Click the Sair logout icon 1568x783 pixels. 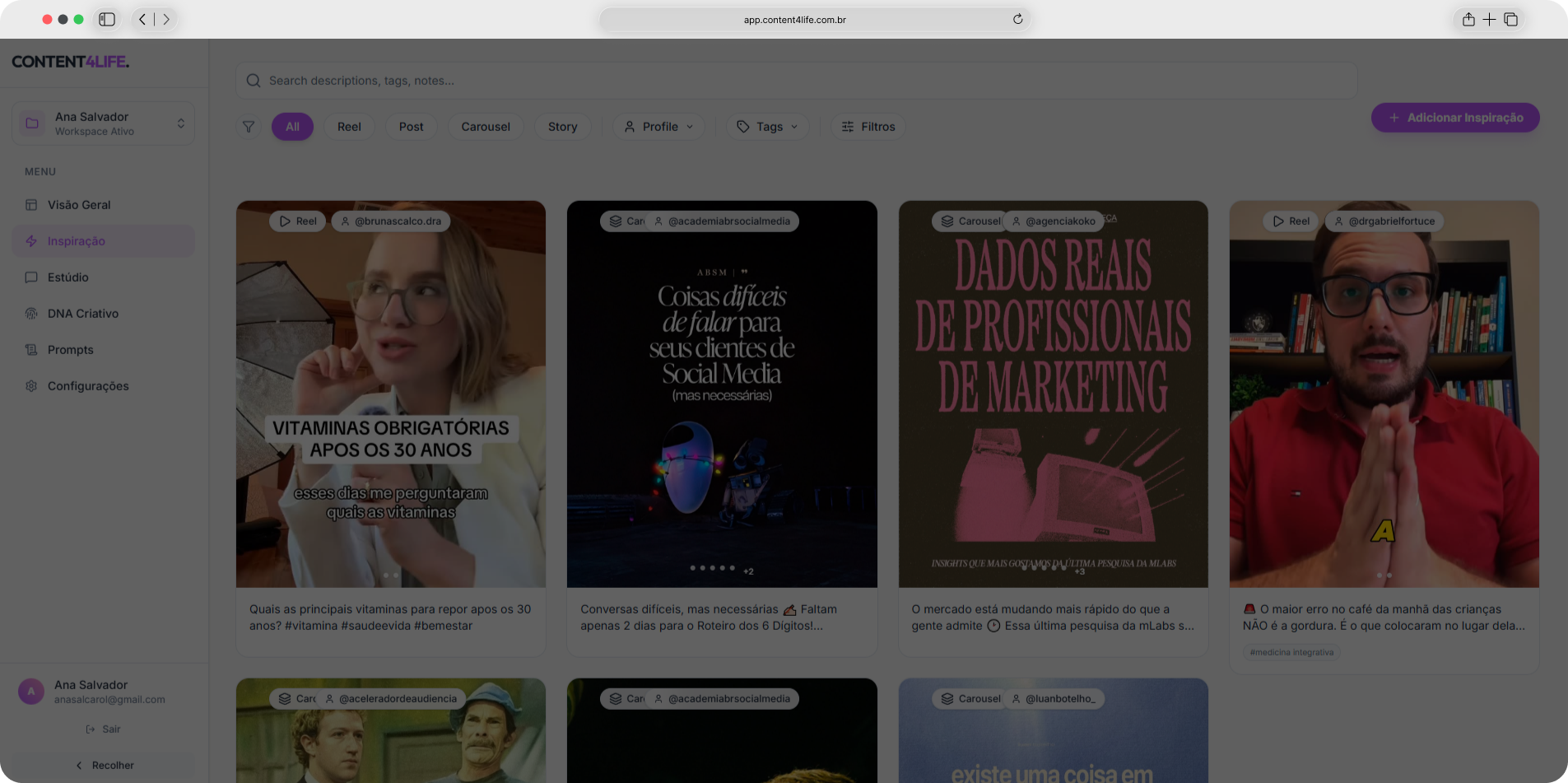[91, 729]
